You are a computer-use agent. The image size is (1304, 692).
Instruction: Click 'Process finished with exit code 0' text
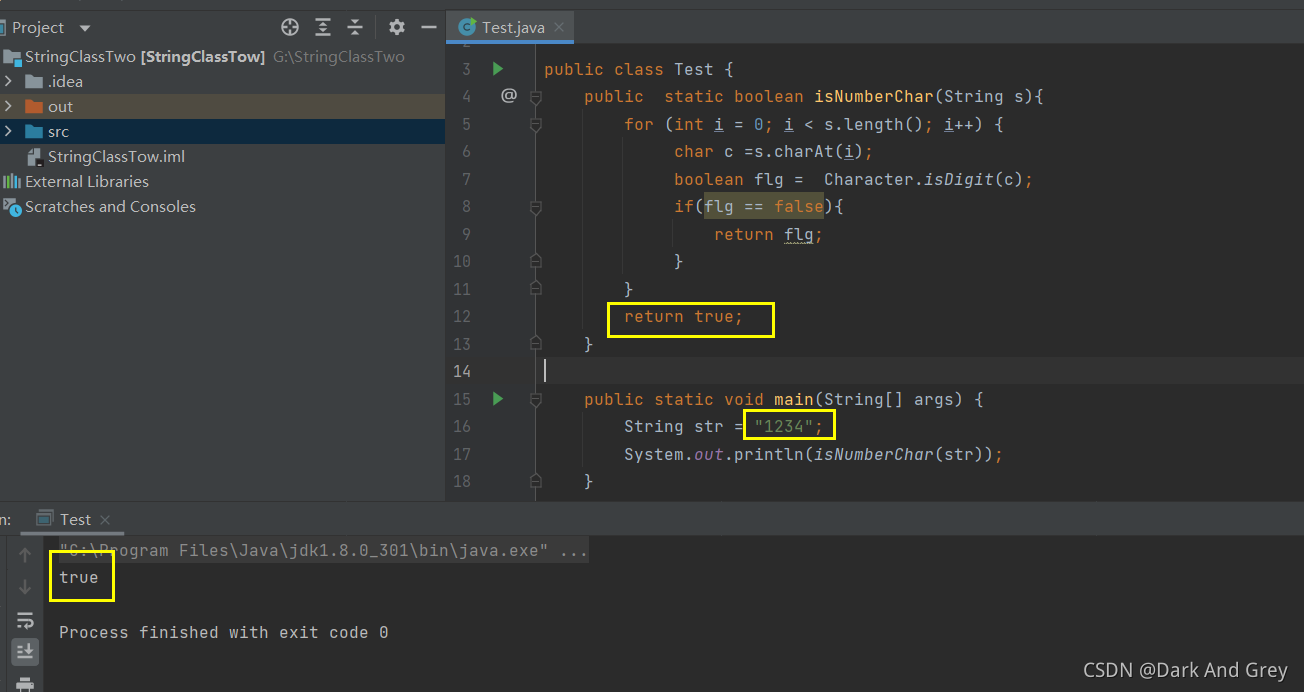[223, 632]
